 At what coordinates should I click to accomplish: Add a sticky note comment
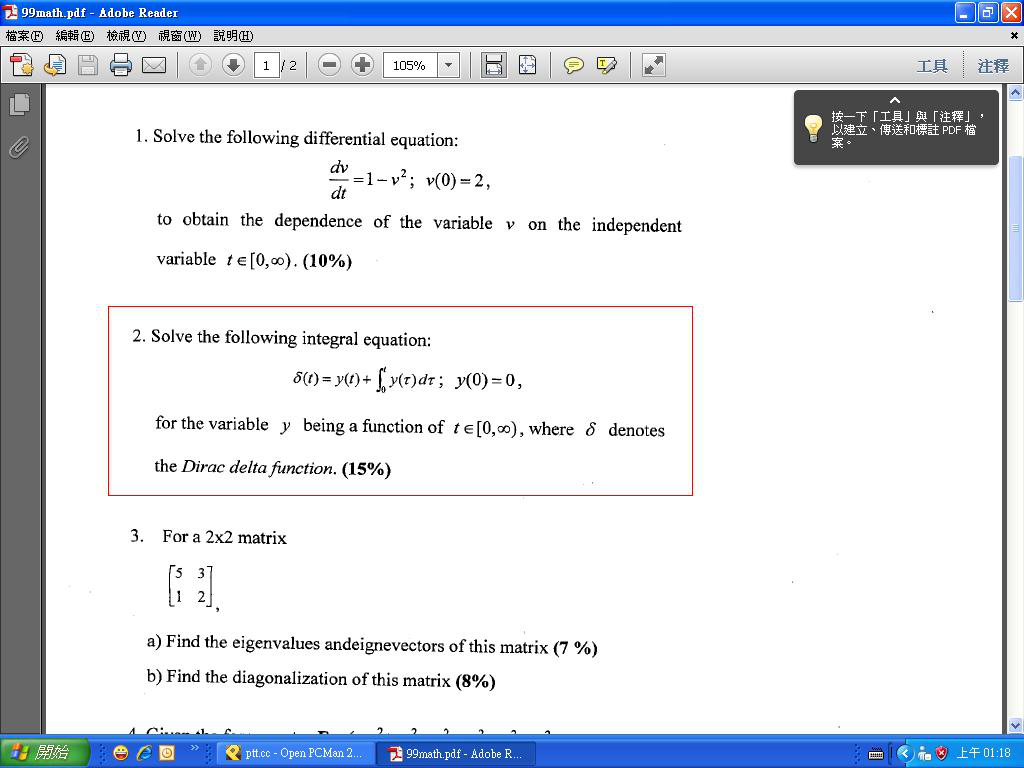click(x=573, y=65)
